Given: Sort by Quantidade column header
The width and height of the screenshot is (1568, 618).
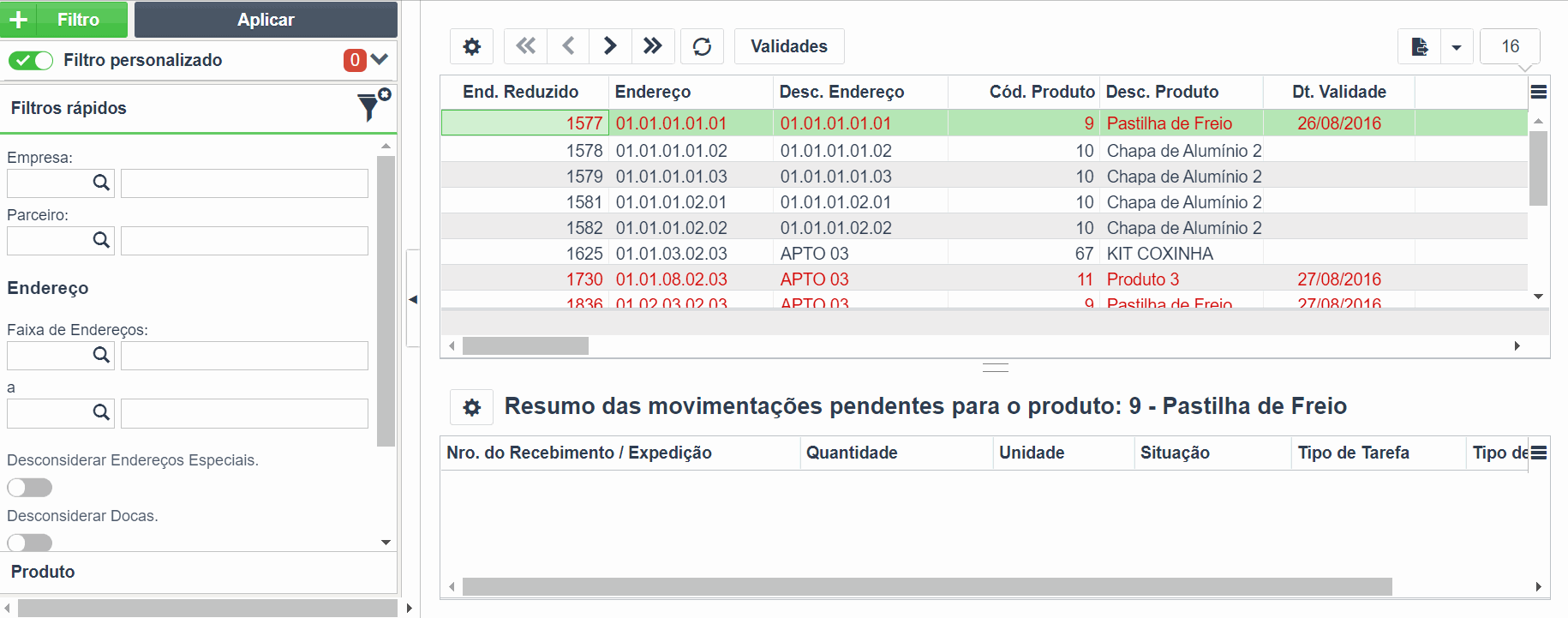Looking at the screenshot, I should (x=896, y=453).
